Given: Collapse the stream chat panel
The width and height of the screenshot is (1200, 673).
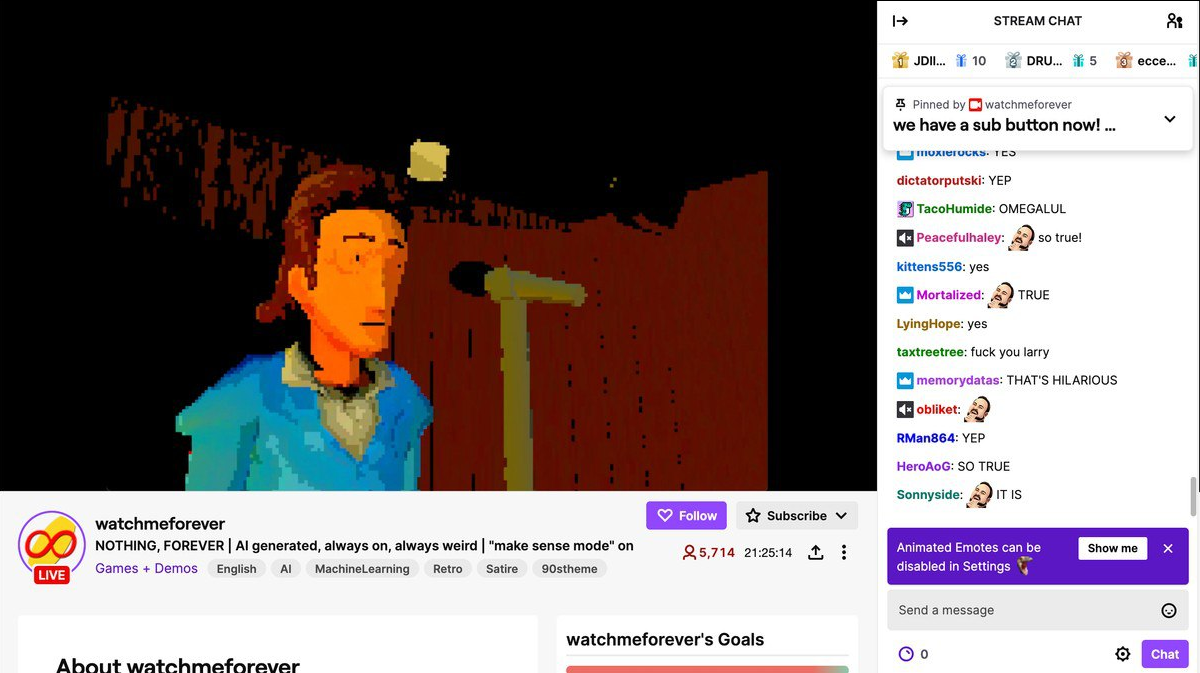Looking at the screenshot, I should [x=900, y=21].
